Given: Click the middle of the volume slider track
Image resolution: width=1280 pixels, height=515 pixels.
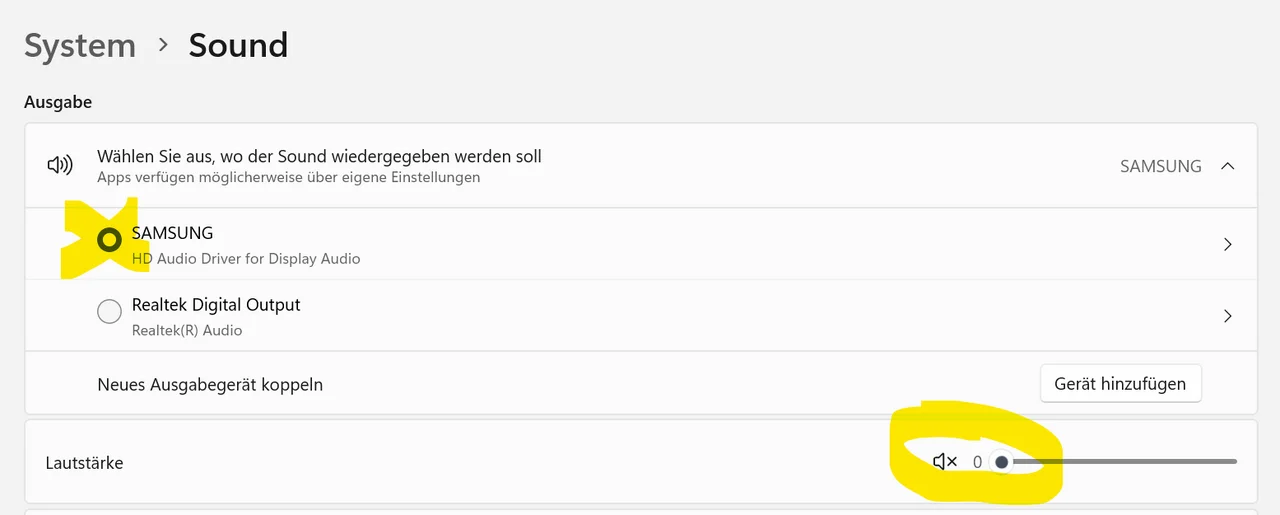Looking at the screenshot, I should (x=1120, y=462).
